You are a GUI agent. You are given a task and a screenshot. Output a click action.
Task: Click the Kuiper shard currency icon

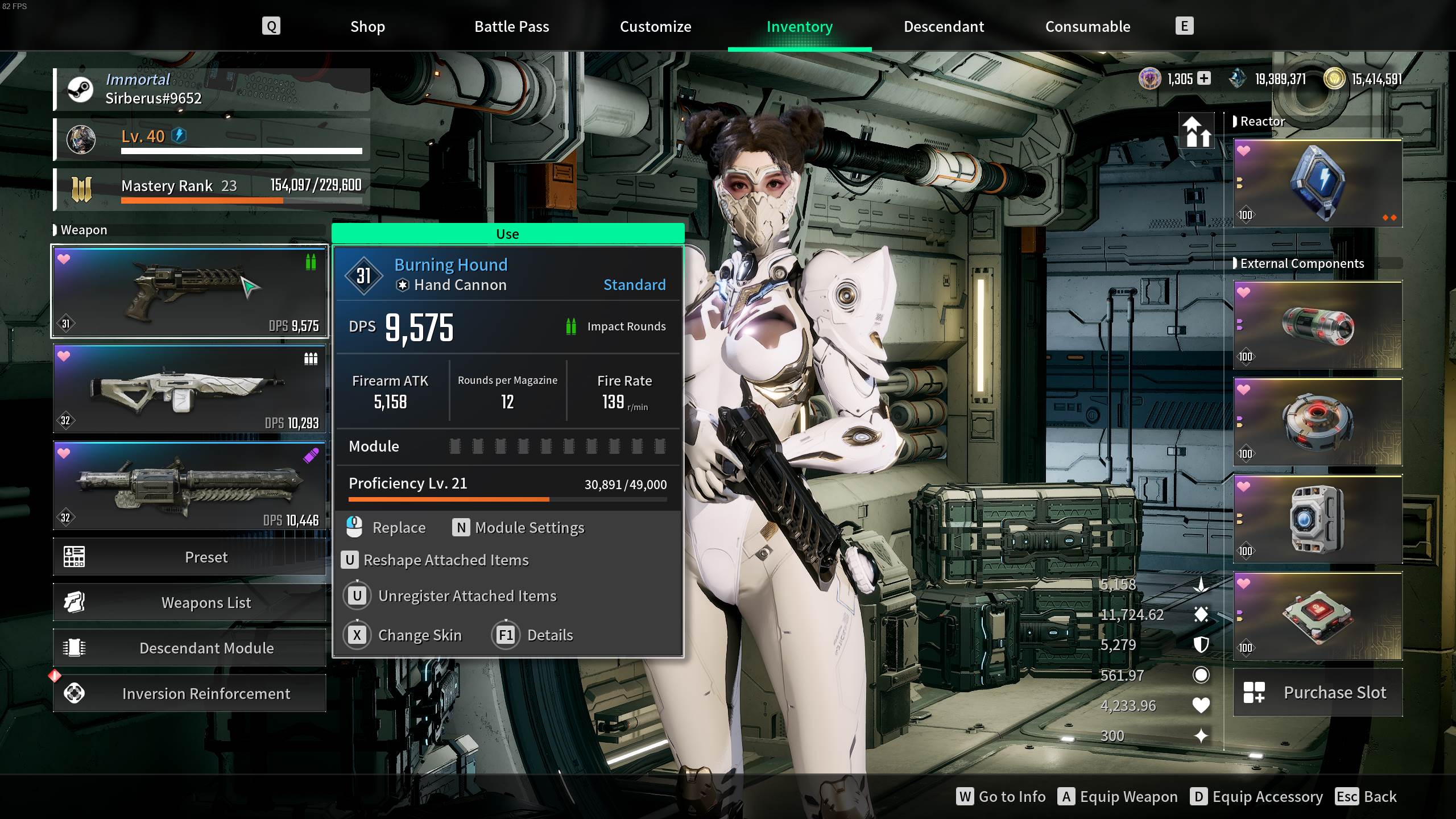1237,78
